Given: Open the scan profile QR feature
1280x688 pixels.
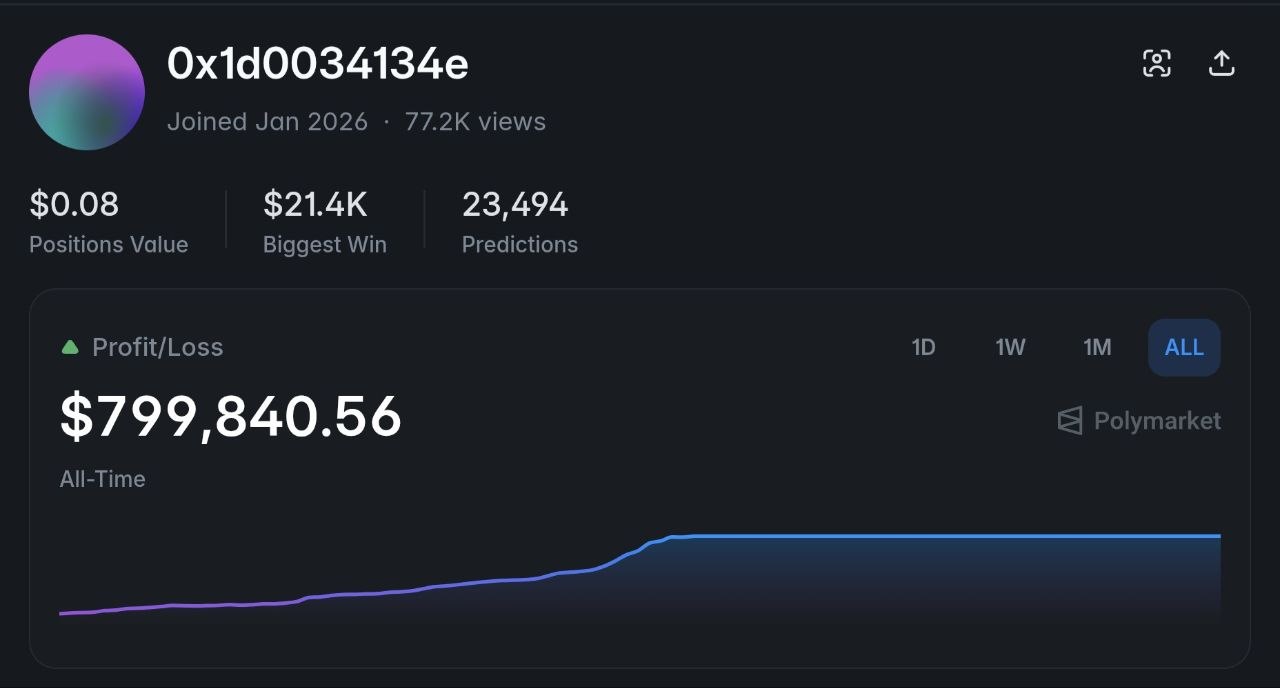Looking at the screenshot, I should 1157,62.
